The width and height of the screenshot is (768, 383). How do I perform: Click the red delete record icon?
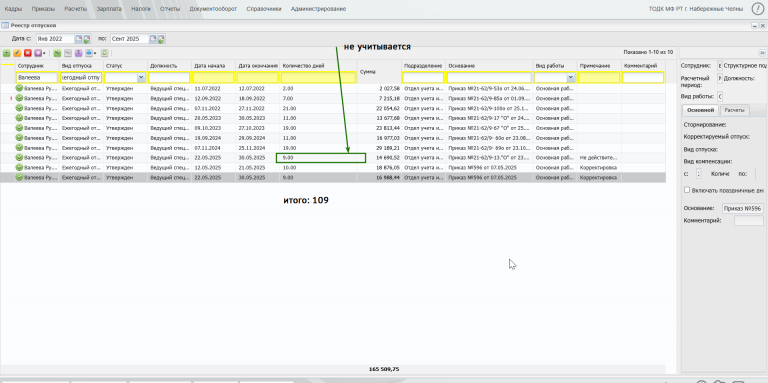pos(27,52)
